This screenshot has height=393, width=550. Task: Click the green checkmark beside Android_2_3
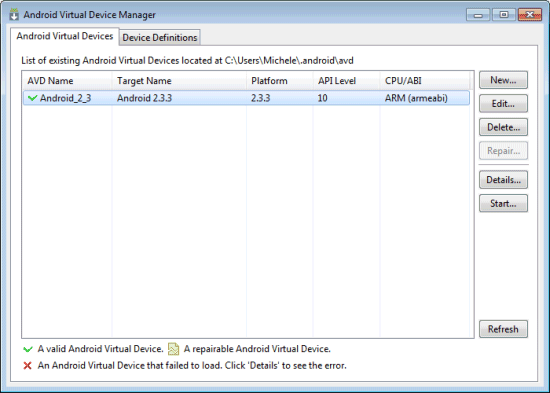[x=32, y=98]
